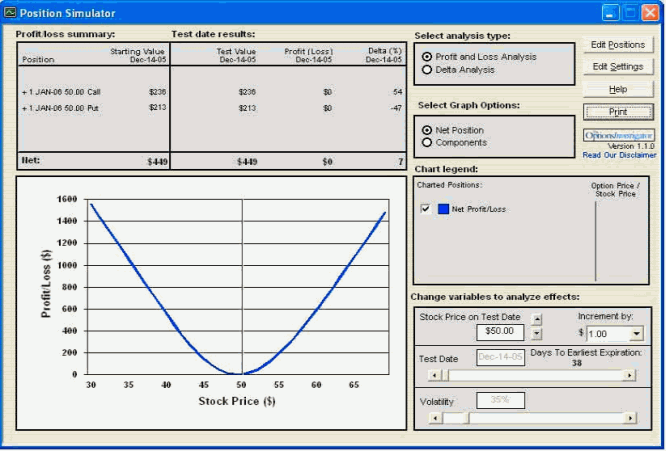This screenshot has width=666, height=451.
Task: Select Profit and Loss Analysis option
Action: [429, 57]
